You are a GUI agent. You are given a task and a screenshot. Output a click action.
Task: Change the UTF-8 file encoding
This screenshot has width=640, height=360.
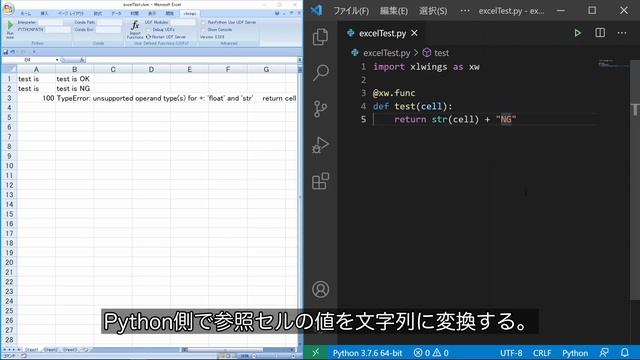coord(511,353)
